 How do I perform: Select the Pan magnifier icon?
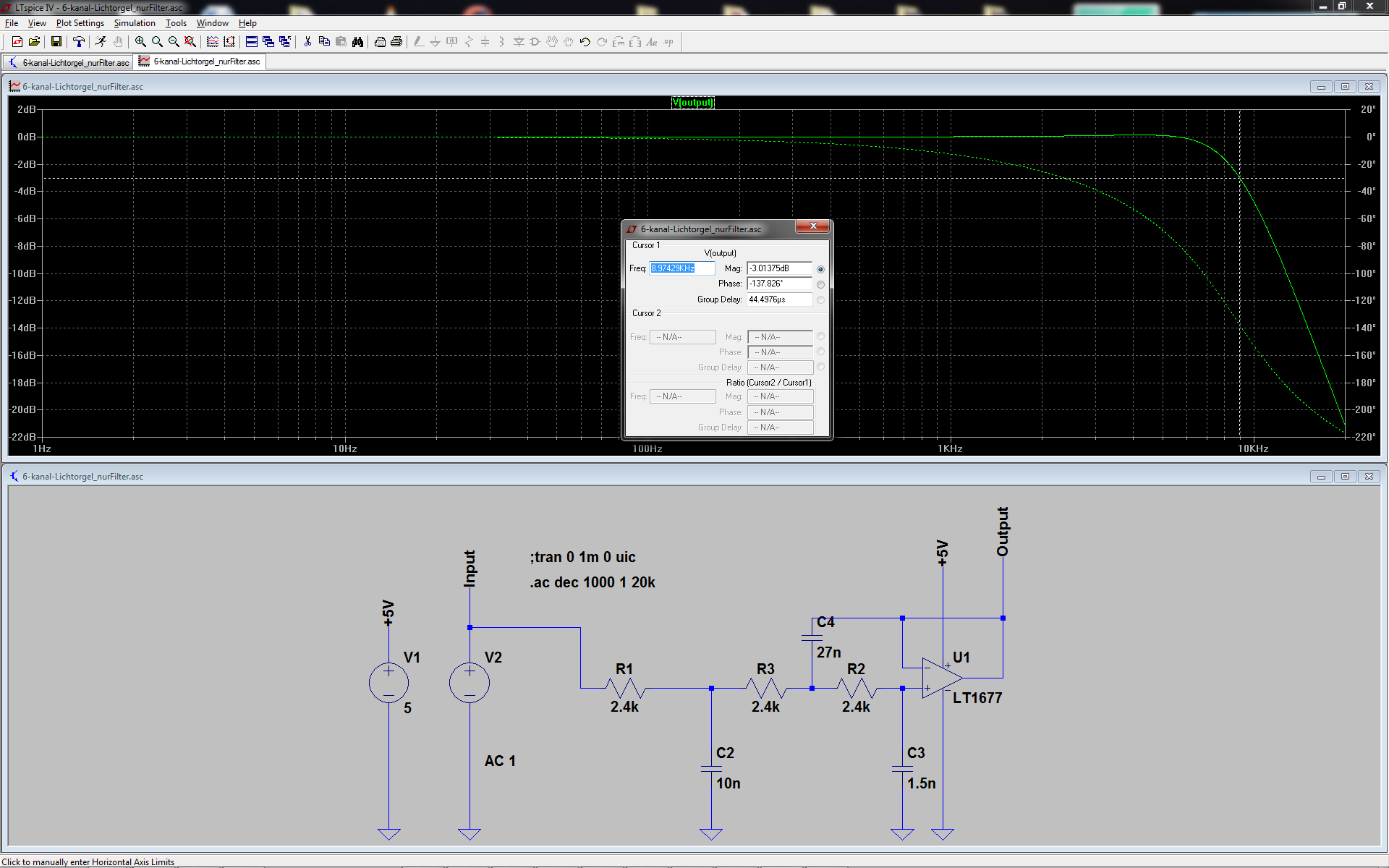(157, 42)
